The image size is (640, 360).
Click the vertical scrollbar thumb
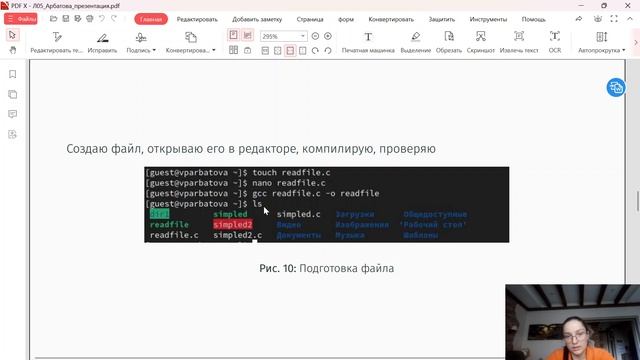[638, 201]
